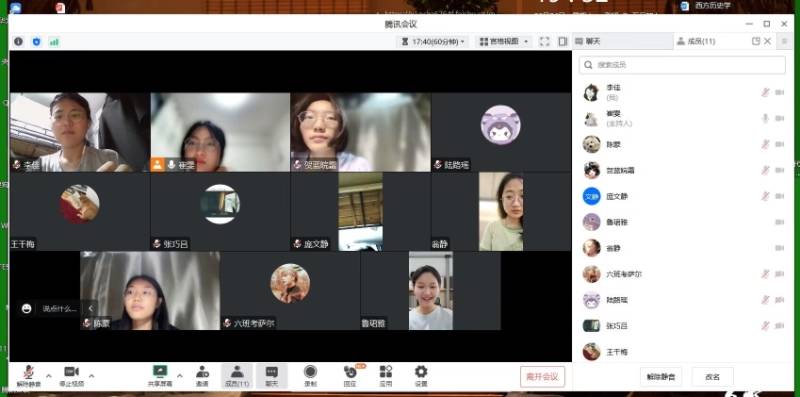Select the members(11) tab in side panel

coord(696,42)
